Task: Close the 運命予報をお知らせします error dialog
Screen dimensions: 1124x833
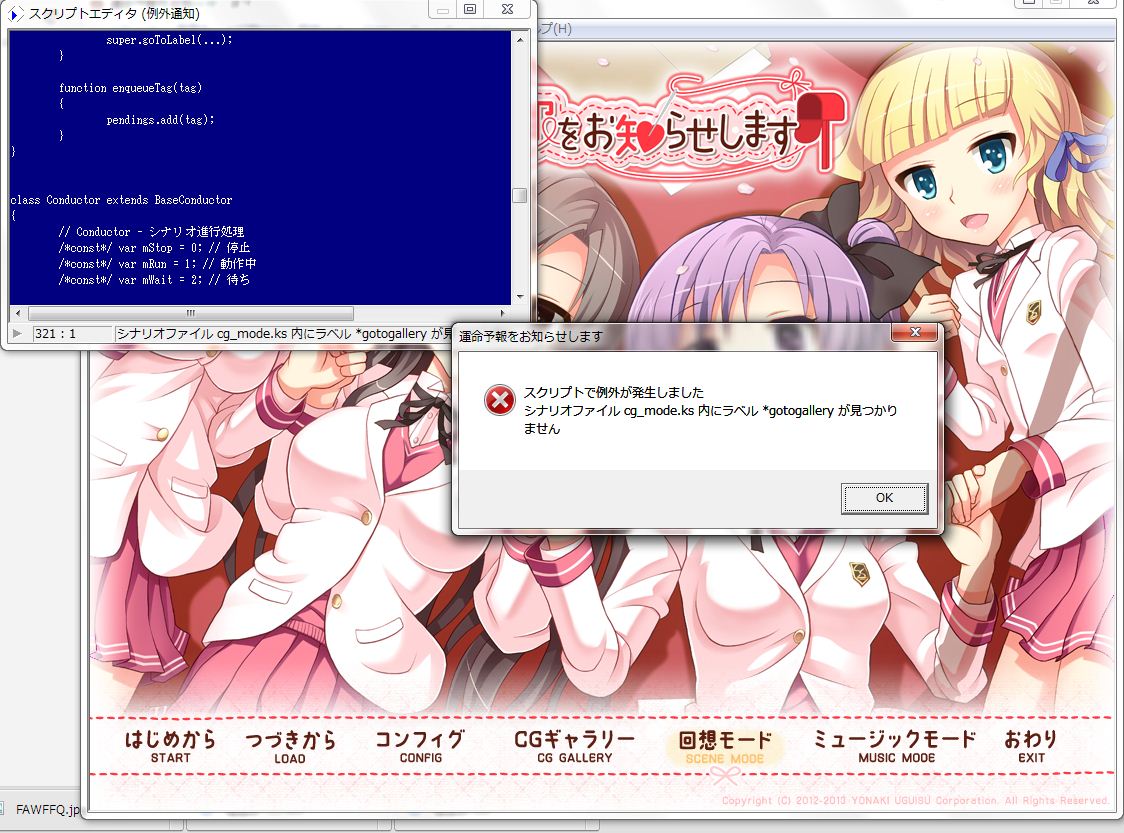Action: [915, 332]
